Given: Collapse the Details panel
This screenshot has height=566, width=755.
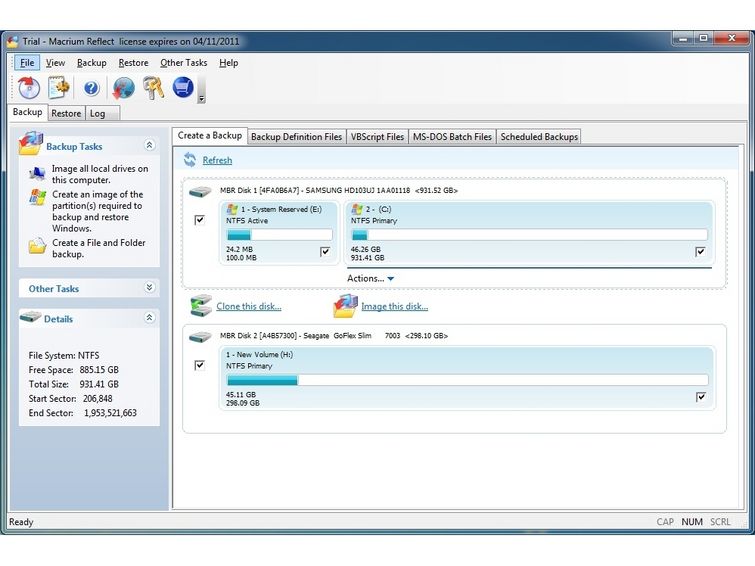Looking at the screenshot, I should point(149,317).
